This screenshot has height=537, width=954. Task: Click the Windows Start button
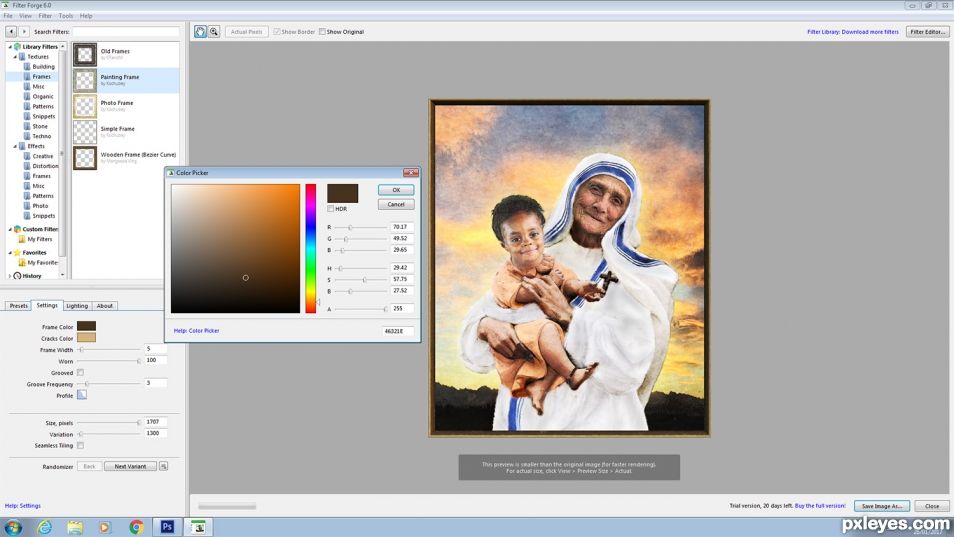[13, 527]
